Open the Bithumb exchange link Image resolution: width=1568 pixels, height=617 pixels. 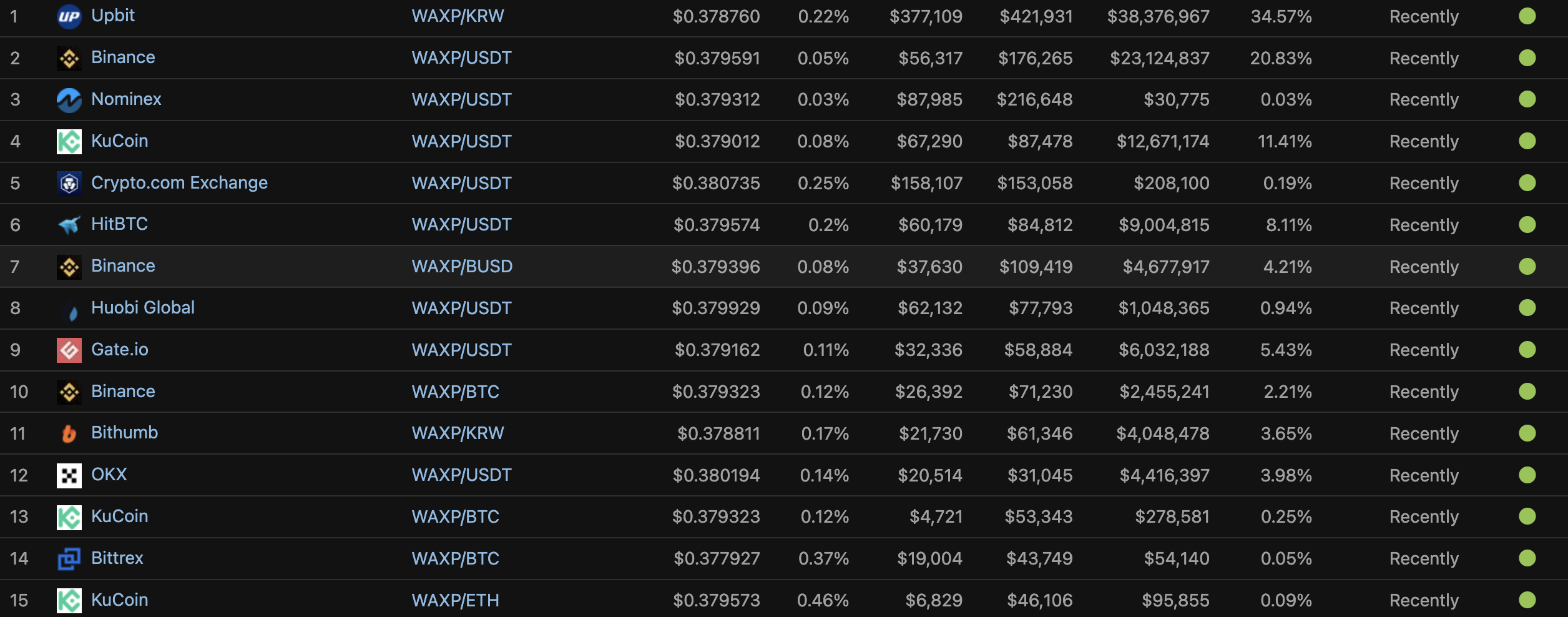point(125,432)
